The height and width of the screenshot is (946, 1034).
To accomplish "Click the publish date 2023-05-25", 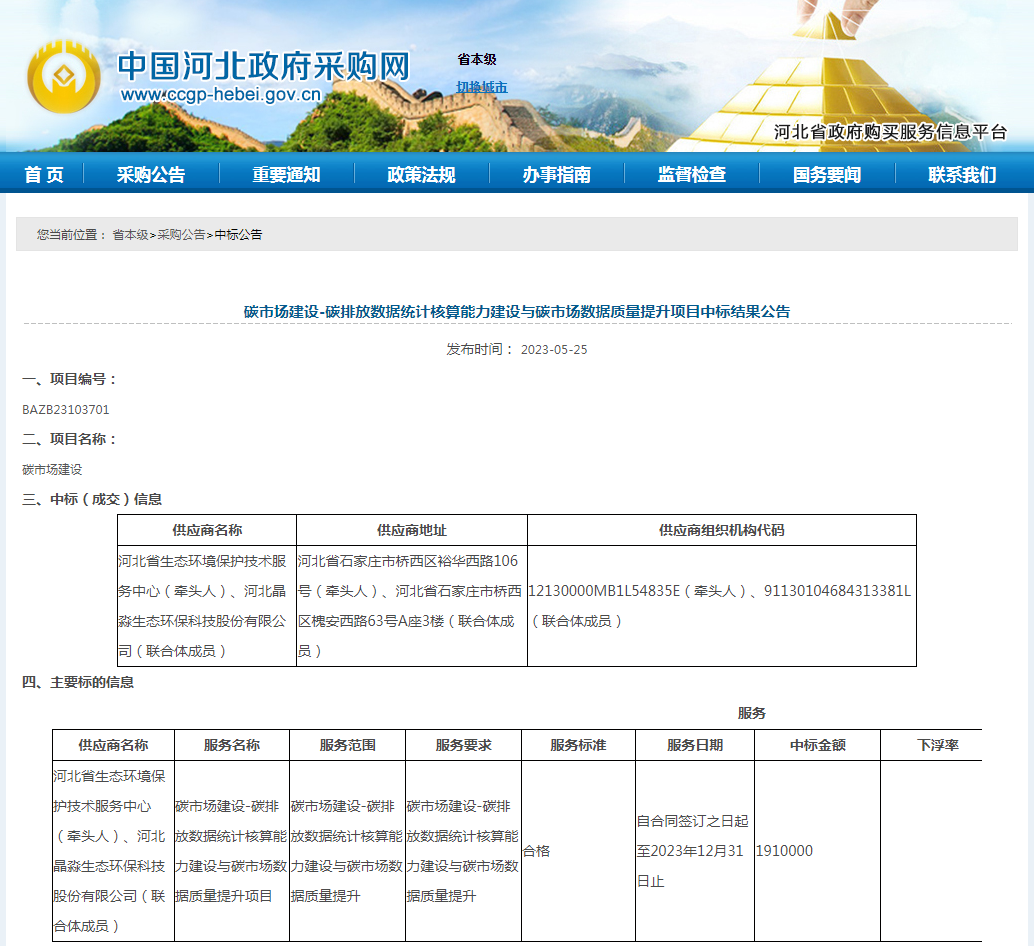I will (554, 349).
